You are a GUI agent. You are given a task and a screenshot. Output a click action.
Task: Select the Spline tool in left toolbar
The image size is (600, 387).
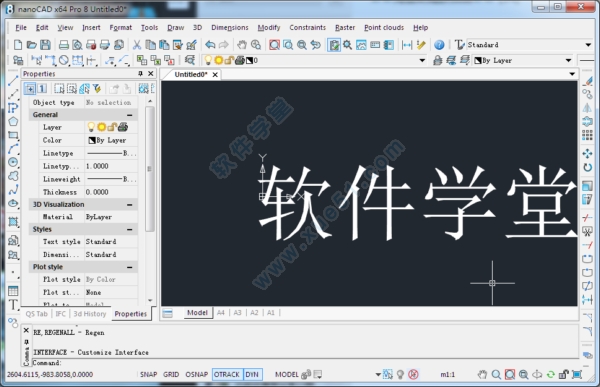coord(13,189)
